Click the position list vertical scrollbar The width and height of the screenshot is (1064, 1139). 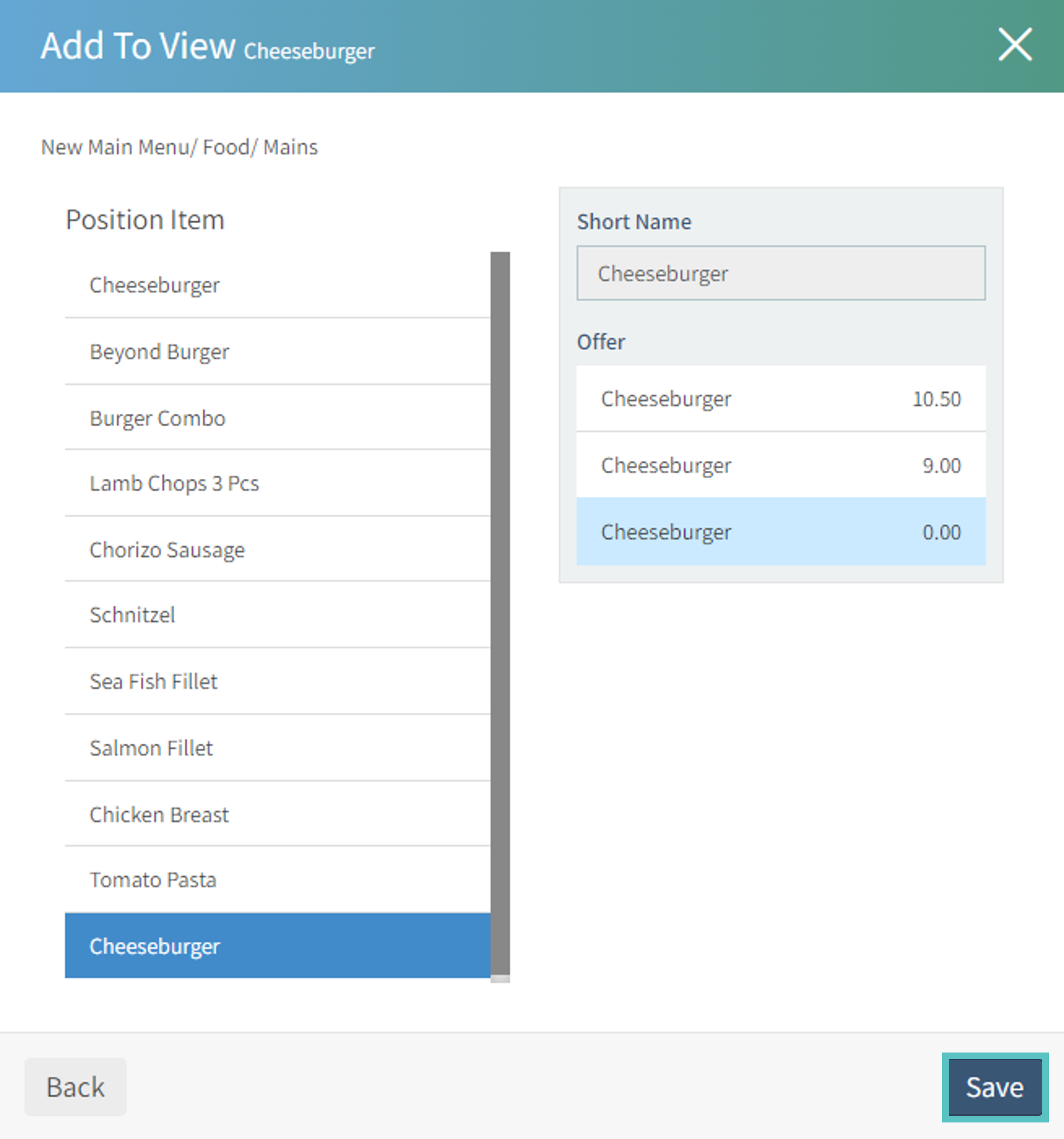coord(500,613)
